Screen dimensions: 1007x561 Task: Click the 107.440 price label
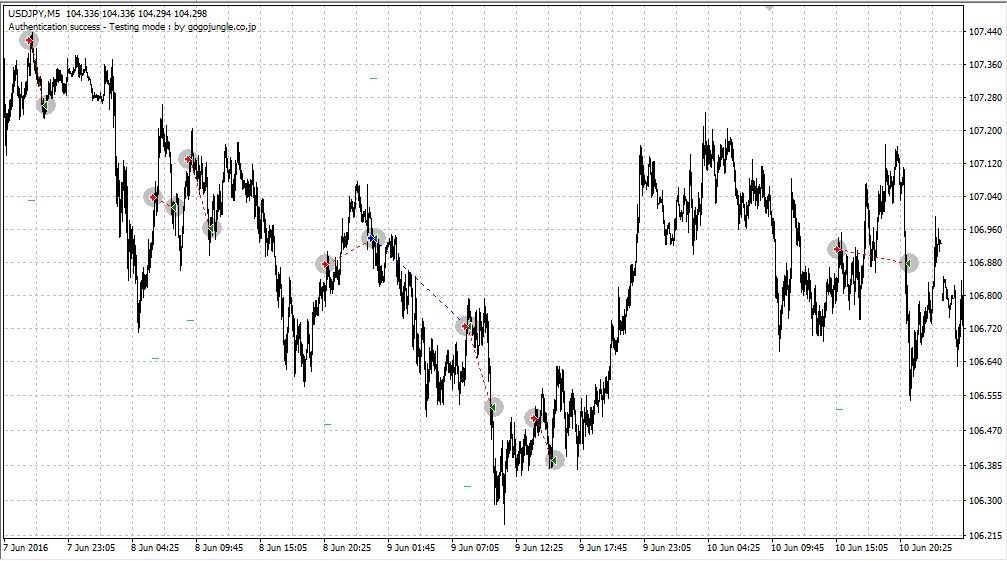click(985, 31)
